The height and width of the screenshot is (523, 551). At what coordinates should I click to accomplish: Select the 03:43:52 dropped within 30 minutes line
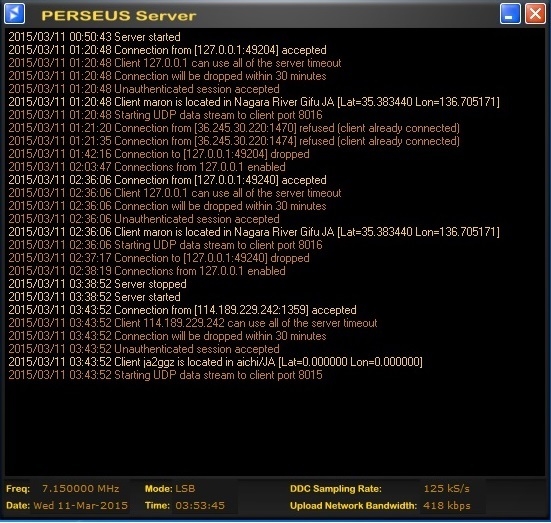[168, 336]
